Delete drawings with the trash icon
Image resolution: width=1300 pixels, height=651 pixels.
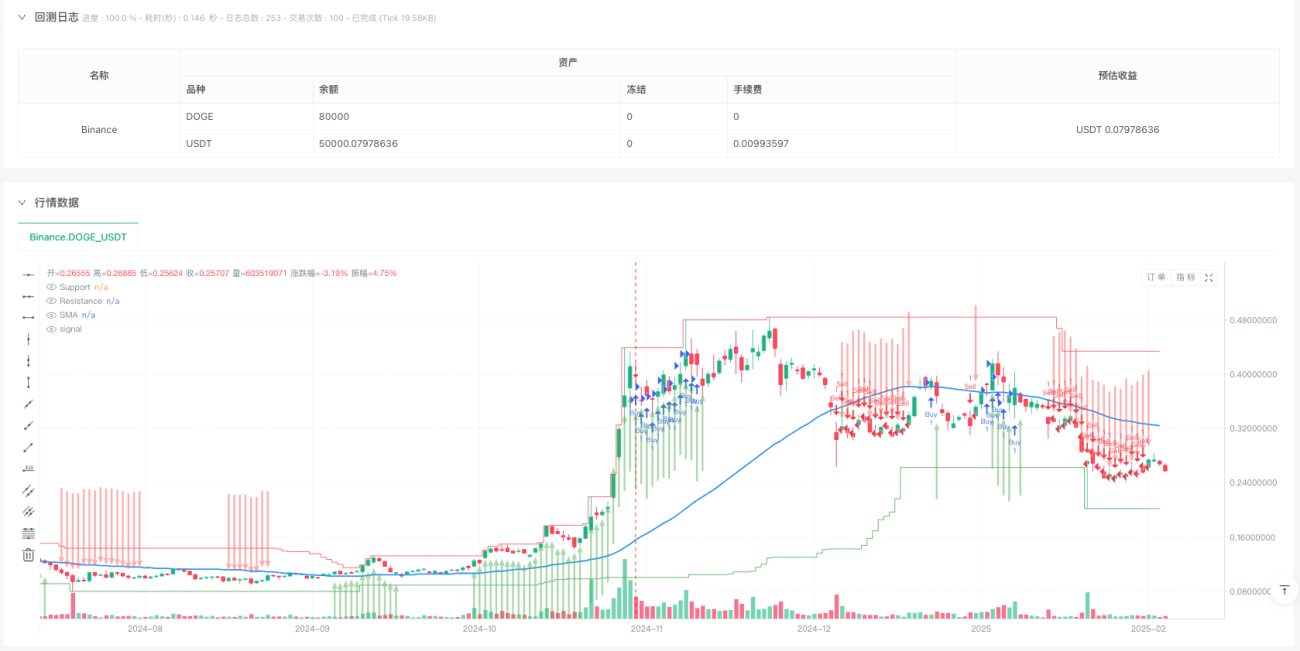click(x=28, y=555)
